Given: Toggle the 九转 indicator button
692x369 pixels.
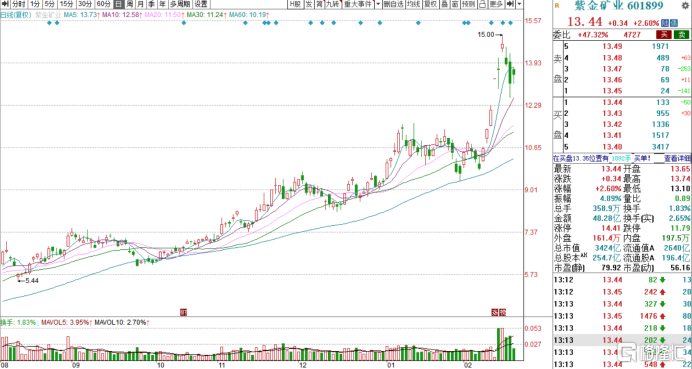Looking at the screenshot, I should (332, 4).
